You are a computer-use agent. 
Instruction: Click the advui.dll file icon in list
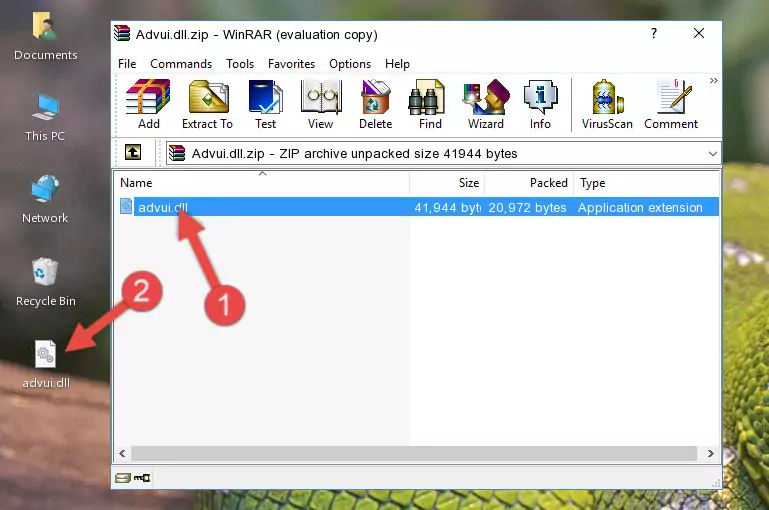(126, 206)
